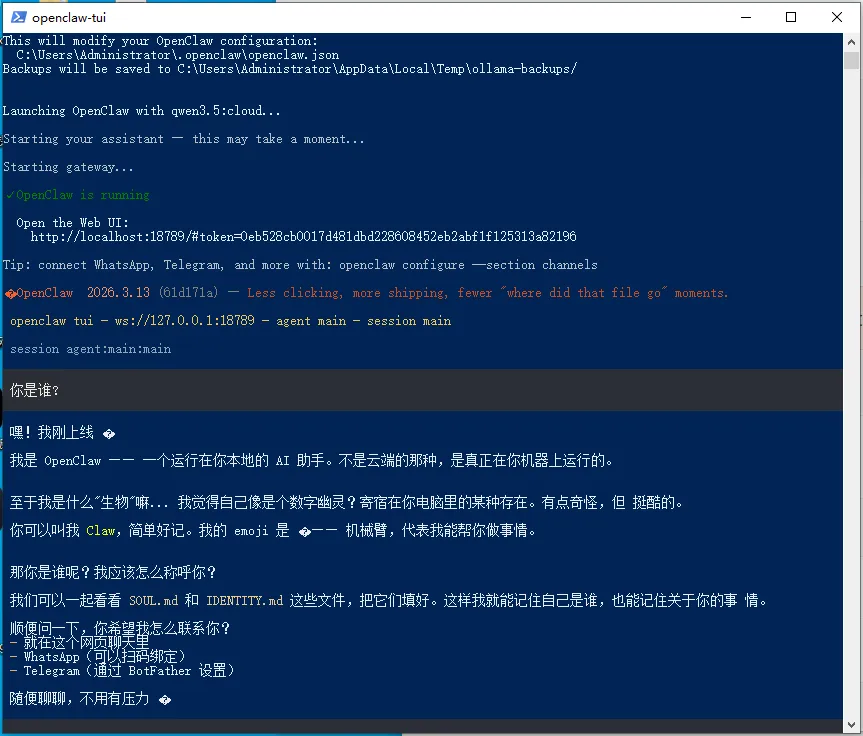Click the scrollbar down arrow
863x736 pixels.
[x=851, y=725]
